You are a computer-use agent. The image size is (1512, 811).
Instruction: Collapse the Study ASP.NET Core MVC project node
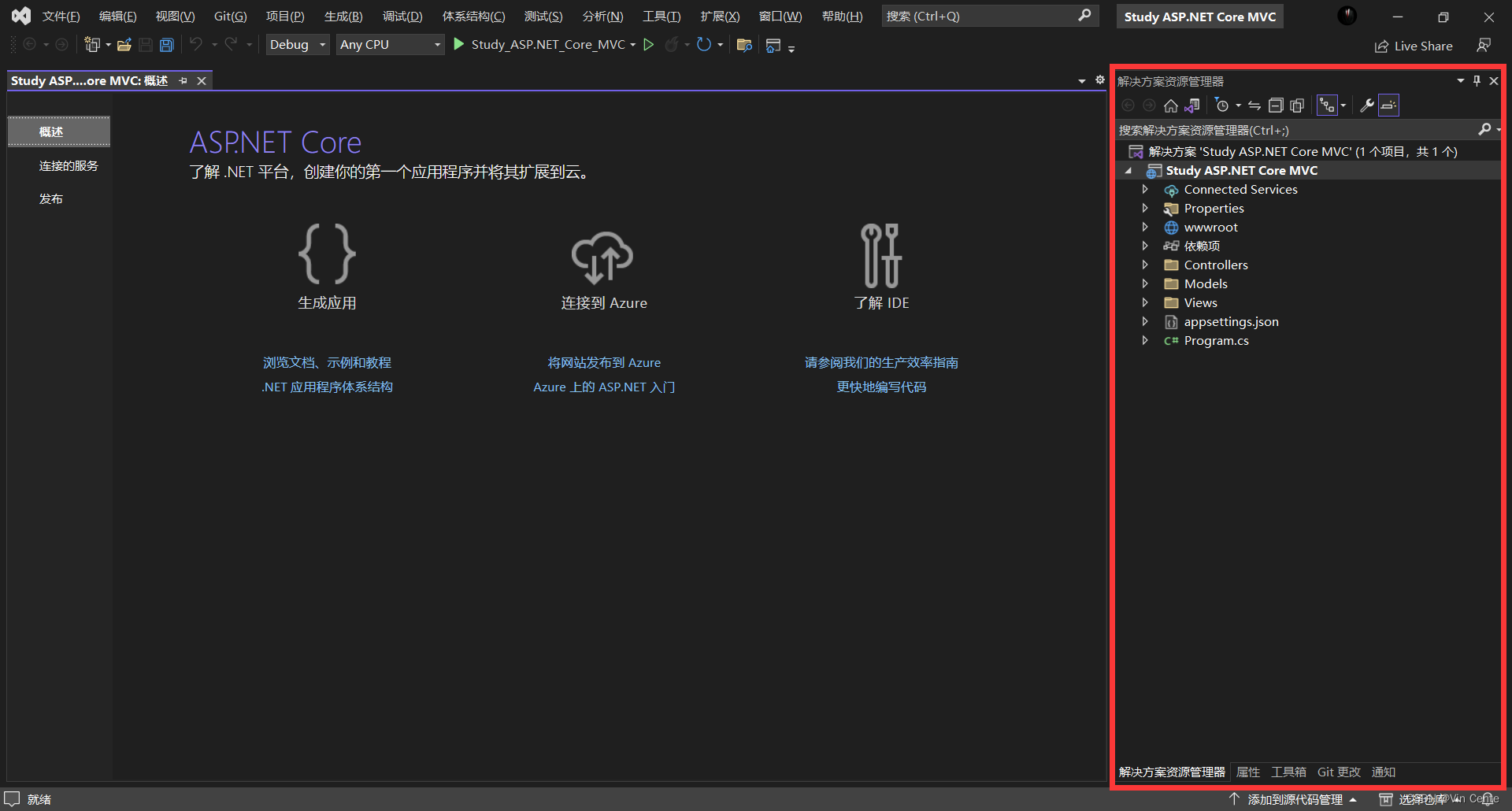pyautogui.click(x=1128, y=171)
